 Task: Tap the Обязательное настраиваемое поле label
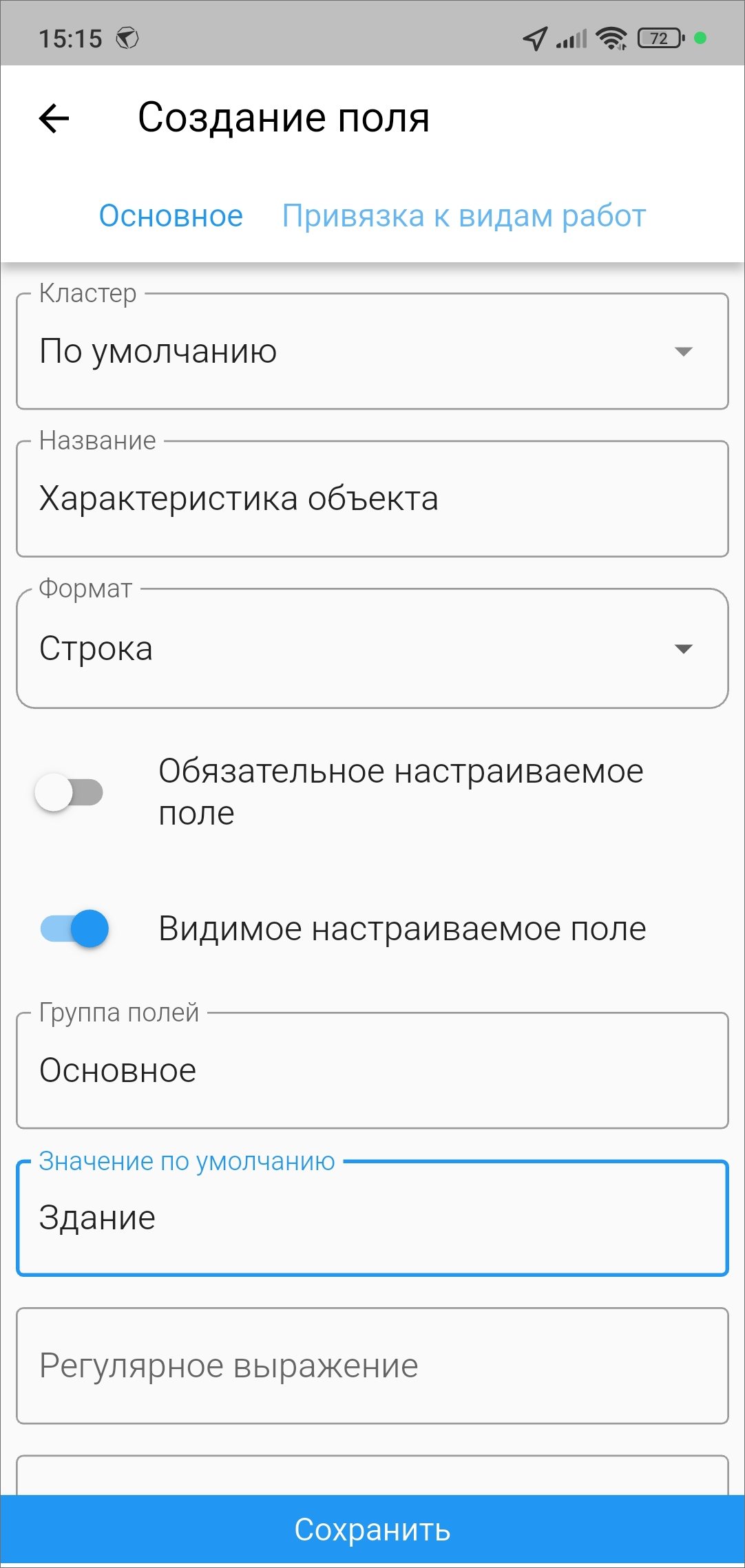(x=401, y=792)
